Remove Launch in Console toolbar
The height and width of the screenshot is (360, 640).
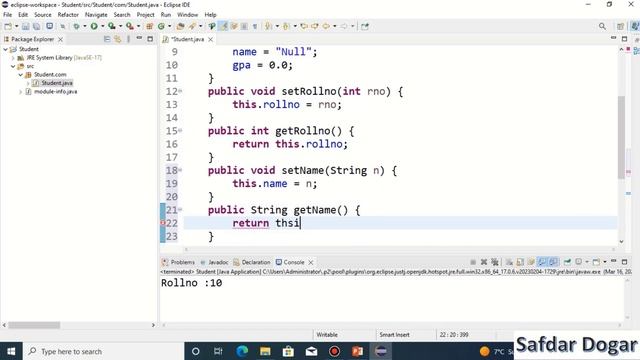pos(484,262)
